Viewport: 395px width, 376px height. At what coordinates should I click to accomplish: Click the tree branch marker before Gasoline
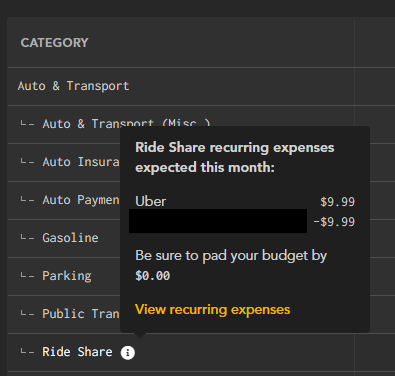27,238
